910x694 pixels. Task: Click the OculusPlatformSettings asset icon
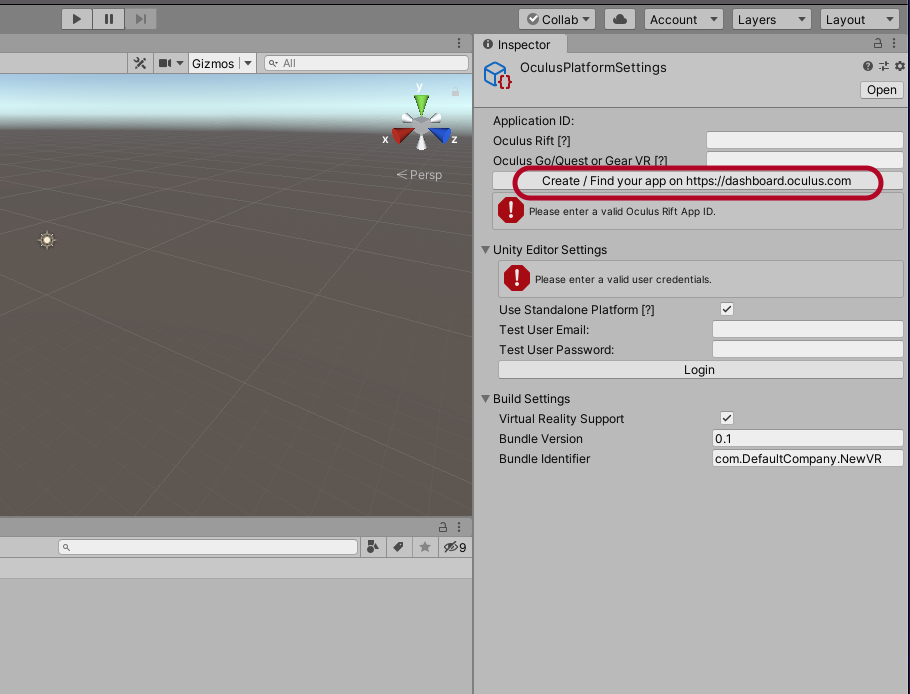(x=497, y=75)
